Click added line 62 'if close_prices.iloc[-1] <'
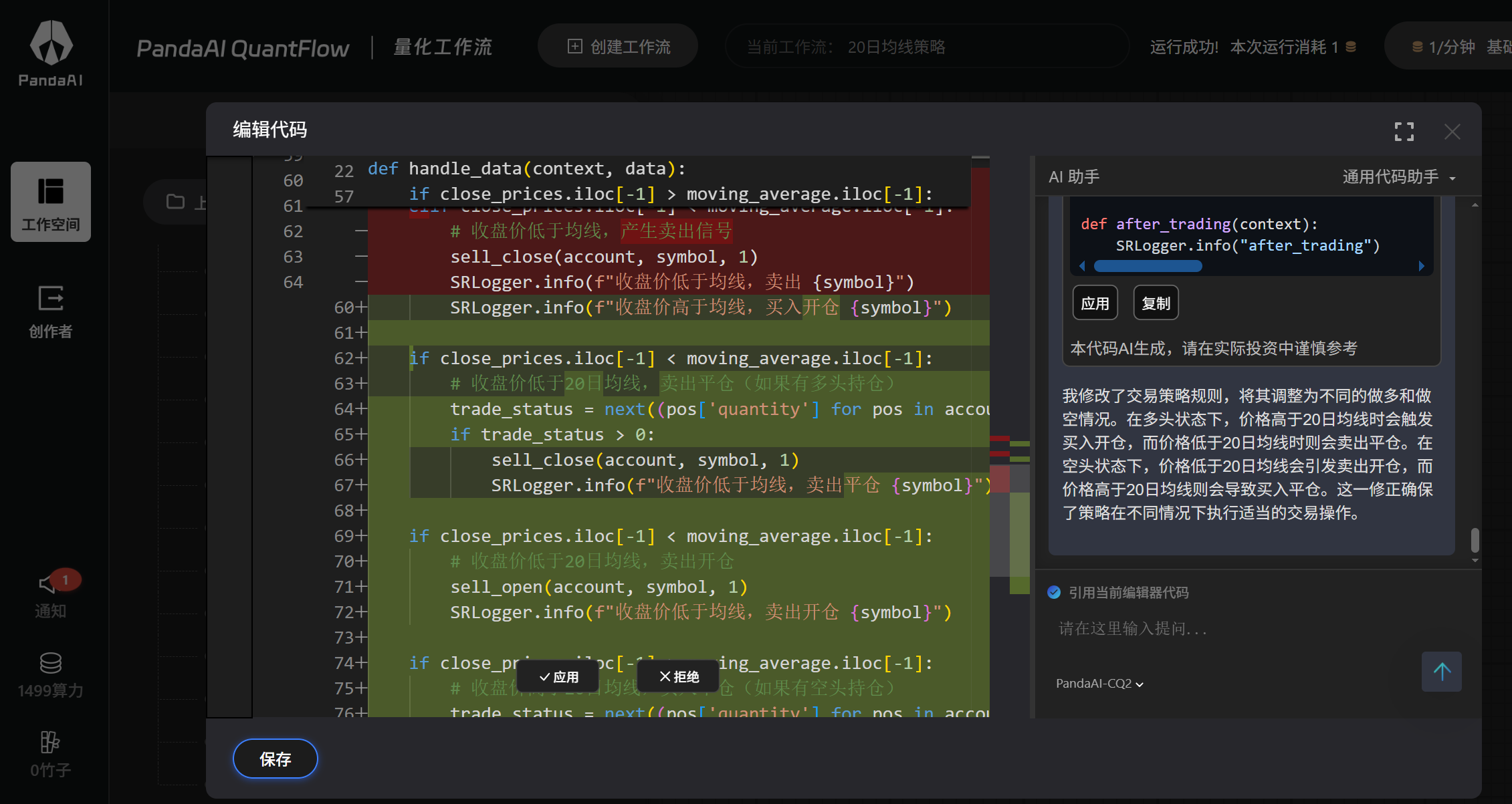 click(x=671, y=358)
